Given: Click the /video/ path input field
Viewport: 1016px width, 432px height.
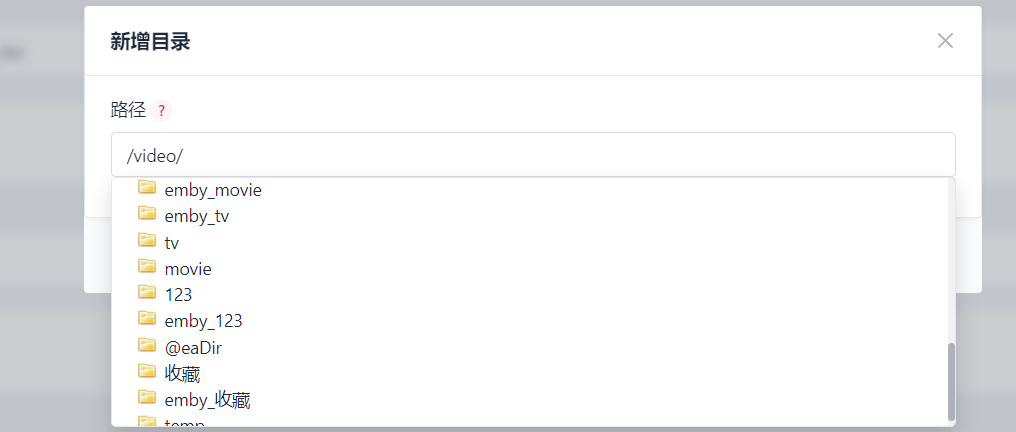Looking at the screenshot, I should tap(533, 155).
